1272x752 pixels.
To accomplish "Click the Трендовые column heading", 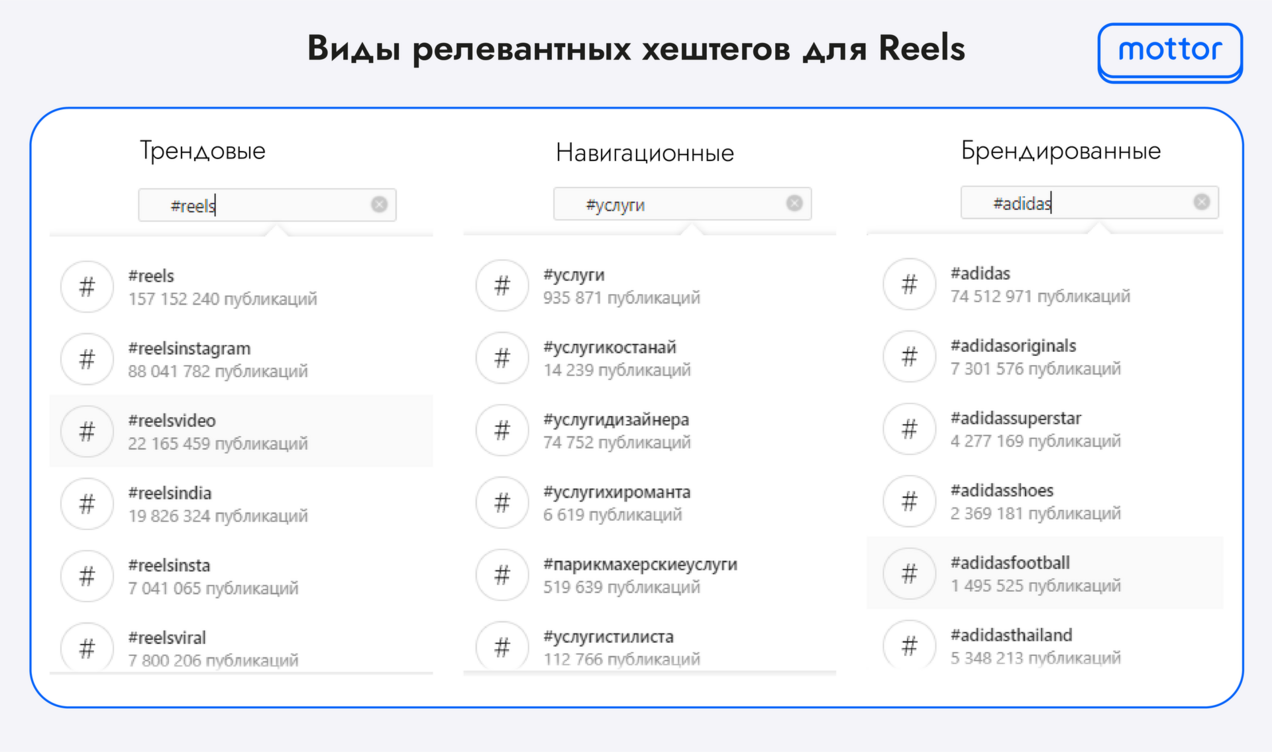I will (203, 152).
